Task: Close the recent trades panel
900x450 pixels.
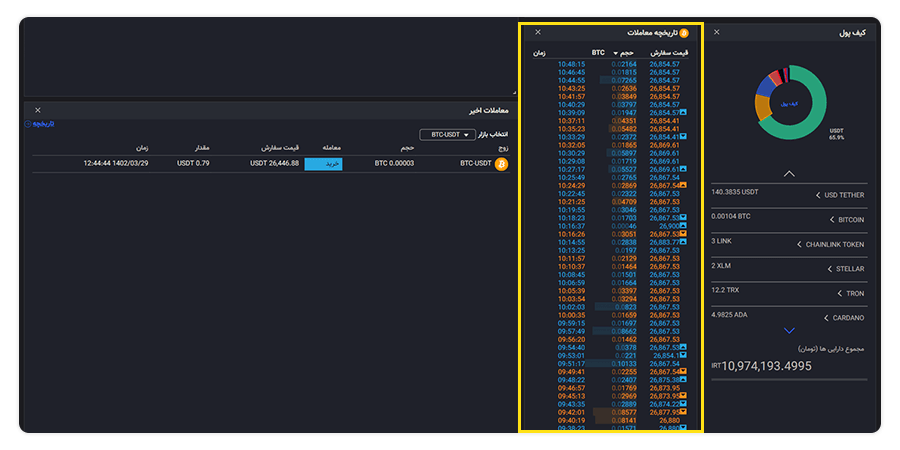Action: click(x=38, y=110)
